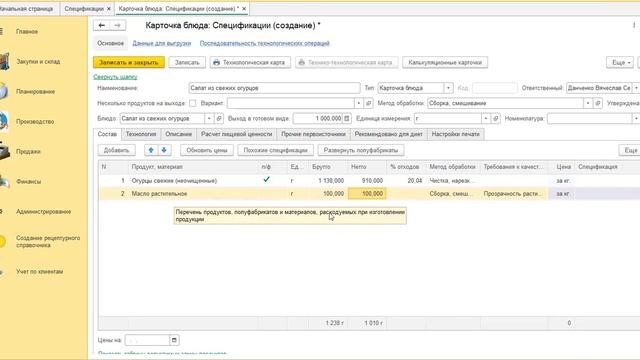Click Развернуть полуфабрикаты button
This screenshot has height=360, width=640.
click(361, 150)
